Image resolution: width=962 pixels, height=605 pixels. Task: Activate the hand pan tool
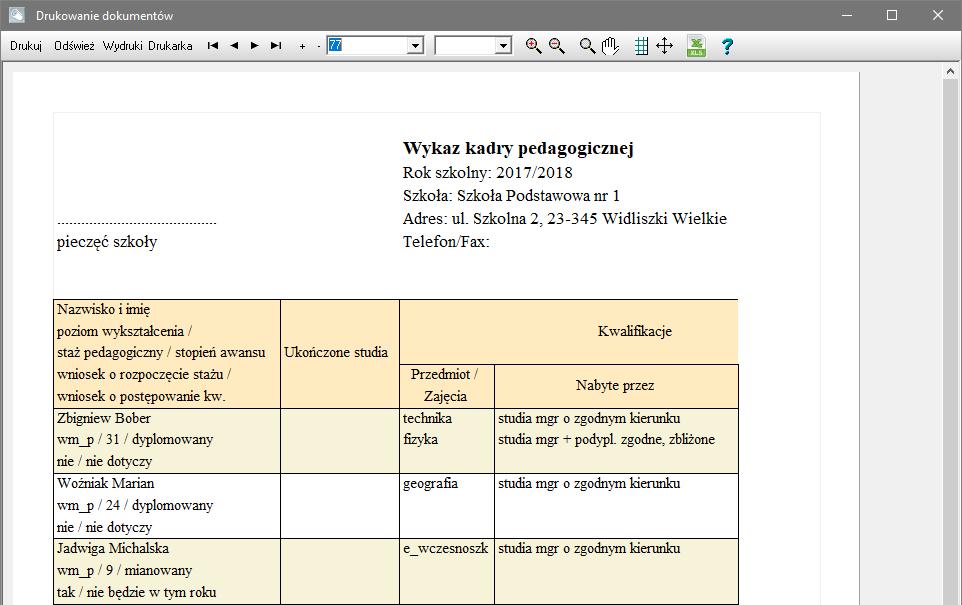[x=610, y=46]
